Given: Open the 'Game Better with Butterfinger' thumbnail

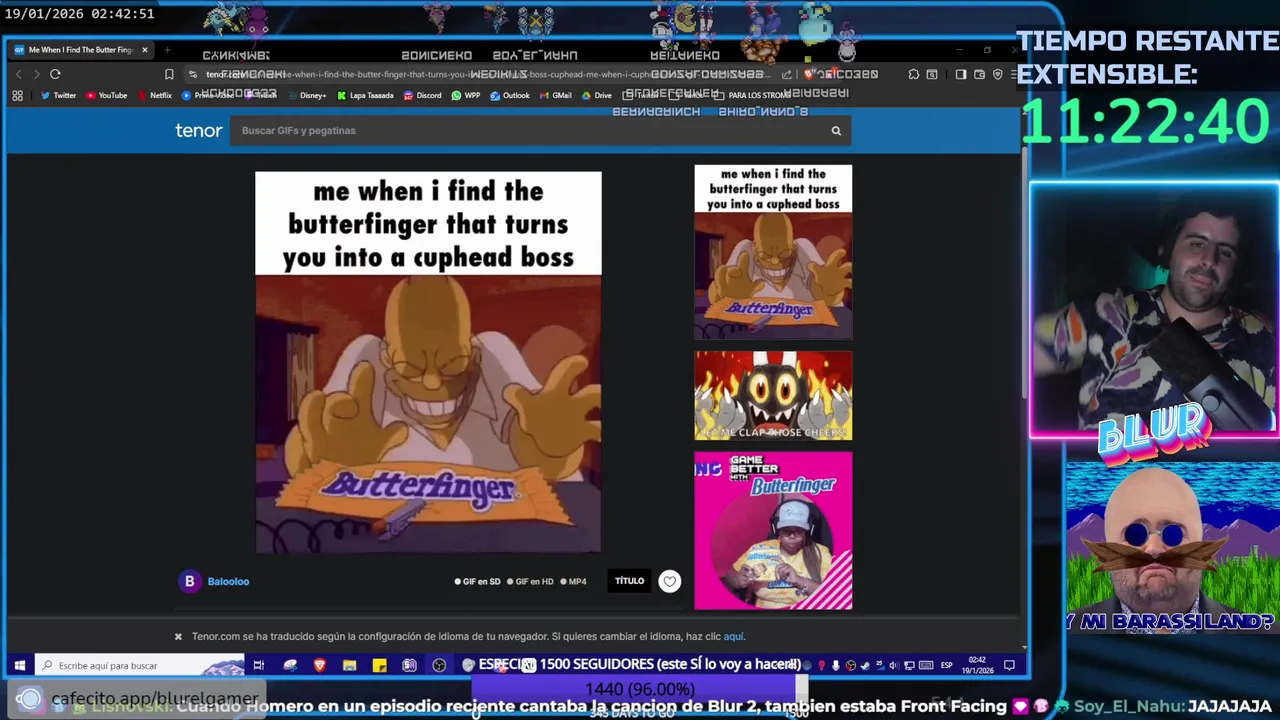Looking at the screenshot, I should (x=773, y=530).
